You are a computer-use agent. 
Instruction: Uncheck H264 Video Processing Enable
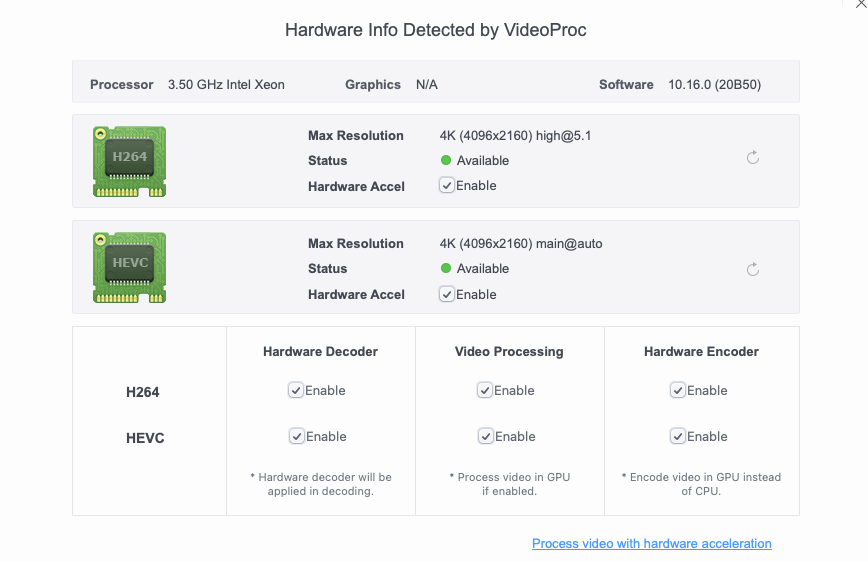point(485,390)
